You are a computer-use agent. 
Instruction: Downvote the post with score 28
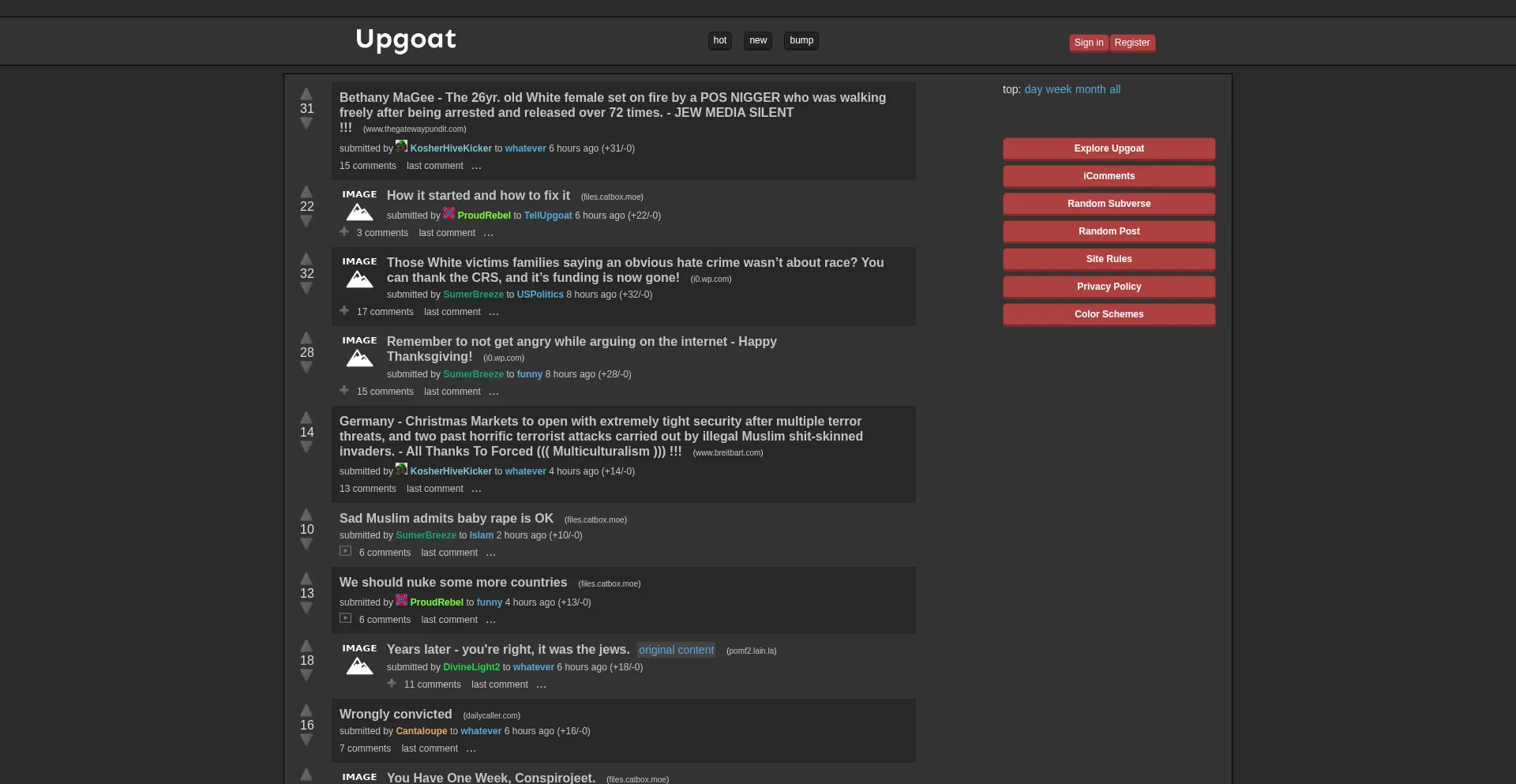pos(306,368)
